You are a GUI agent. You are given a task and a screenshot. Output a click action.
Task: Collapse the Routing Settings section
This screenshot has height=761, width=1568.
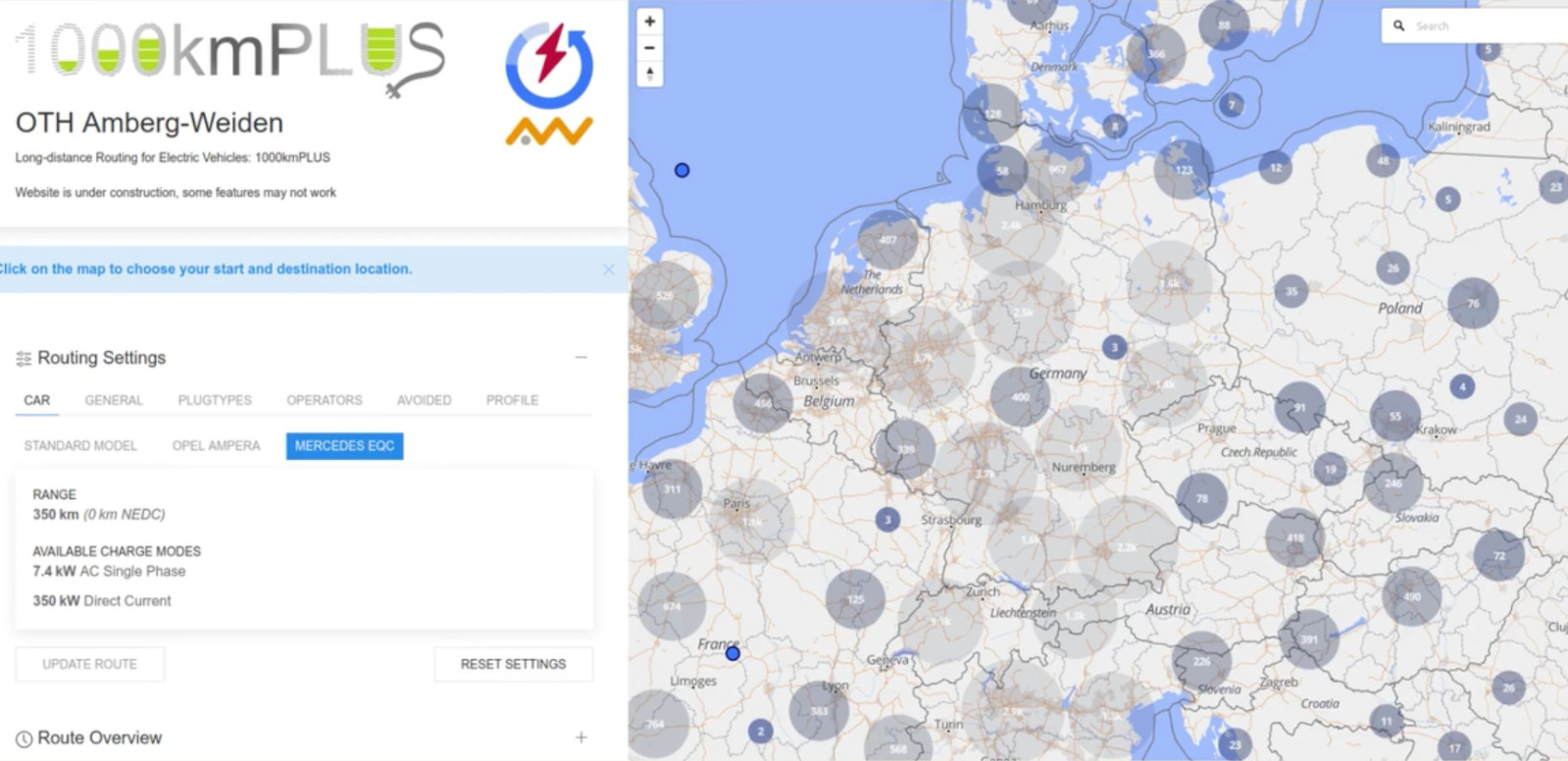tap(581, 358)
